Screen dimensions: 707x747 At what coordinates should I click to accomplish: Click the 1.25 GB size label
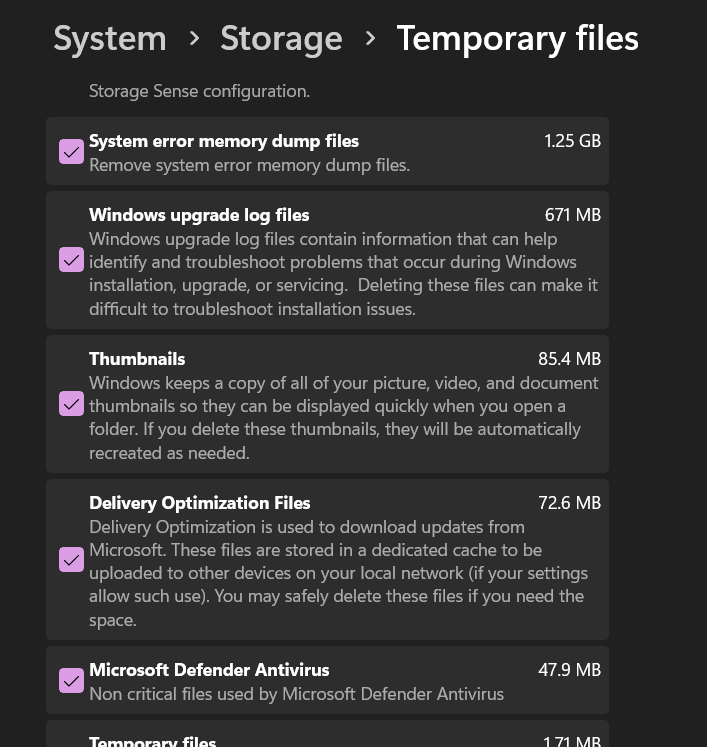[572, 141]
